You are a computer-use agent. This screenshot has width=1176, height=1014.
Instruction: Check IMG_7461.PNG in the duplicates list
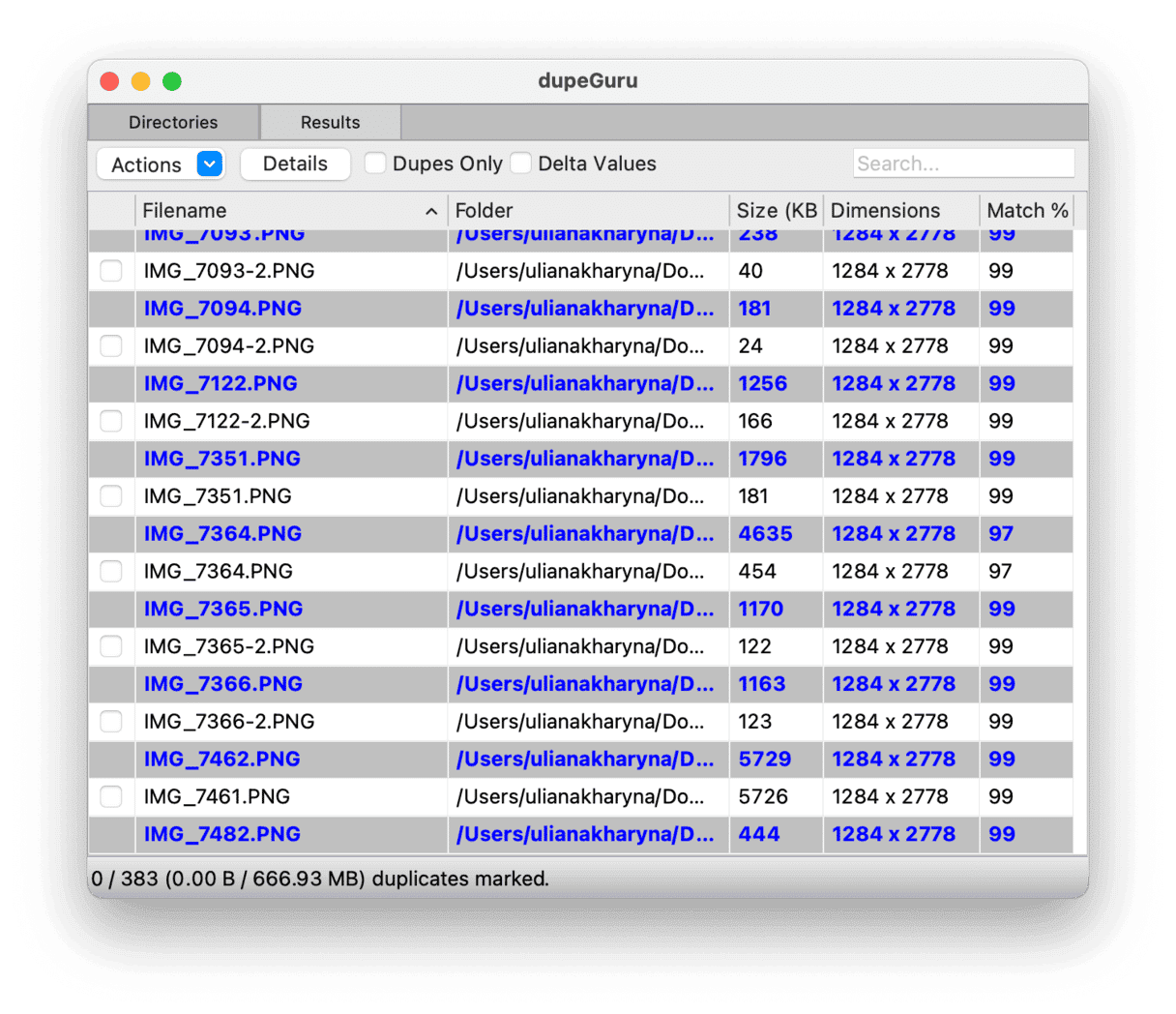click(x=110, y=796)
